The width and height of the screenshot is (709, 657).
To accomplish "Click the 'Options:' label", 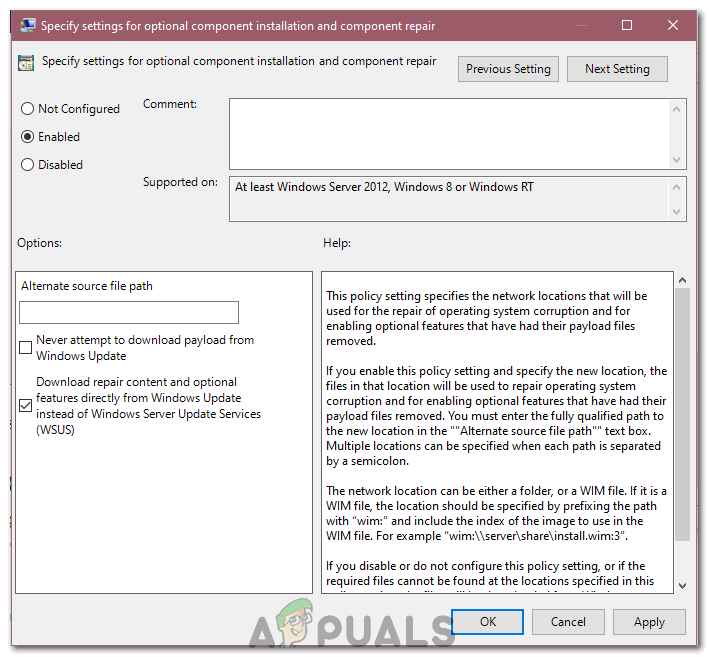I will (39, 243).
